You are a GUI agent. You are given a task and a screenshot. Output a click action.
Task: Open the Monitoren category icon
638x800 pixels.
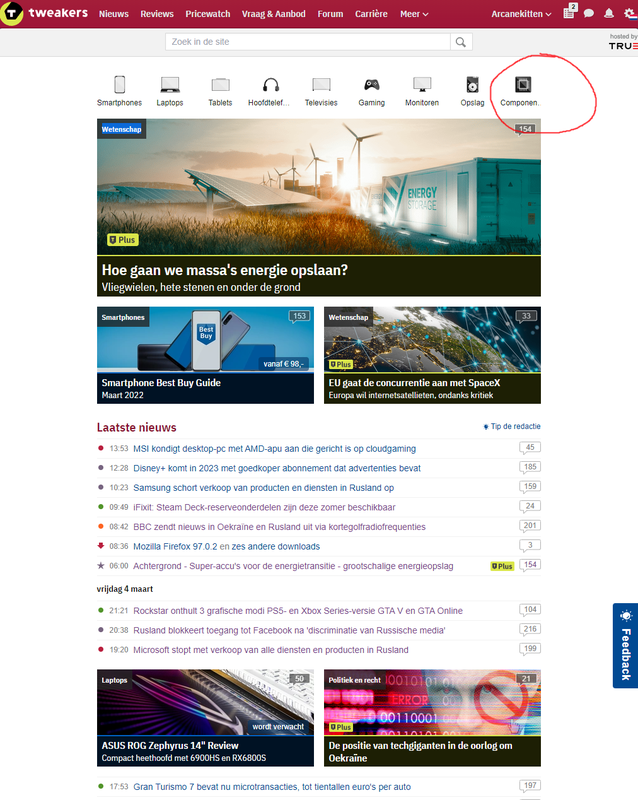click(x=422, y=85)
